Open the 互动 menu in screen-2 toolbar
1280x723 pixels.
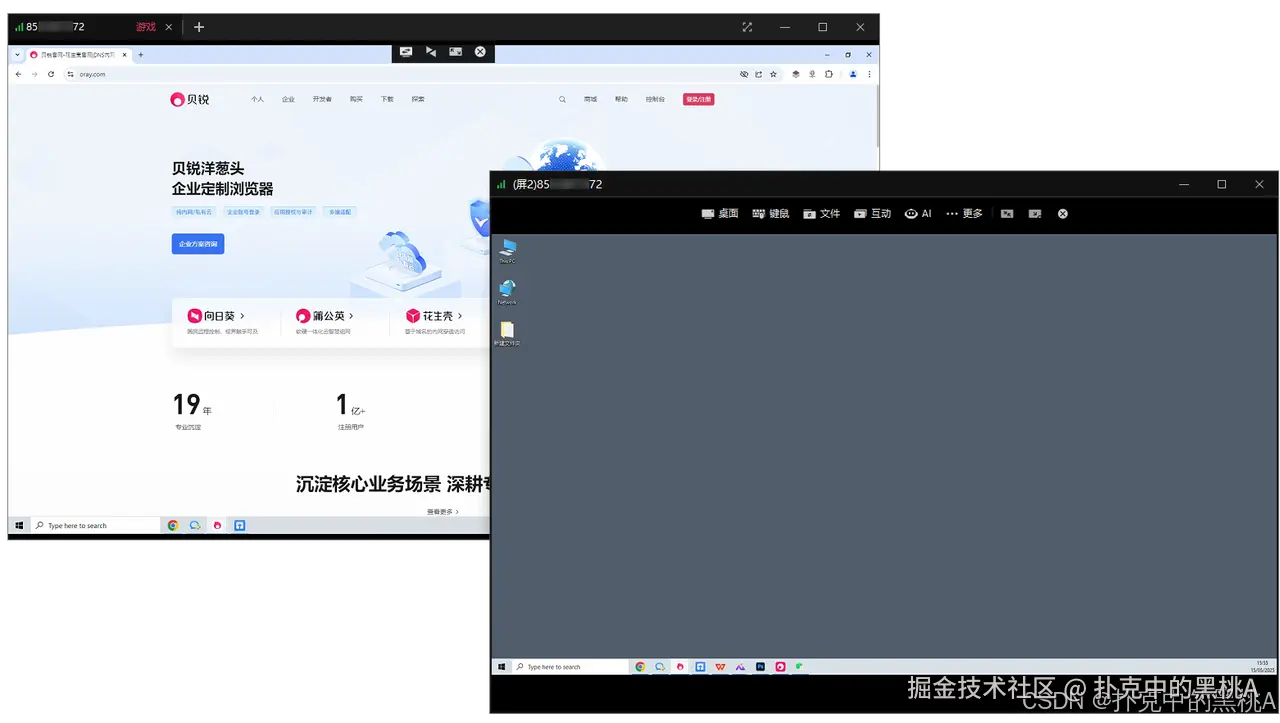pos(872,213)
